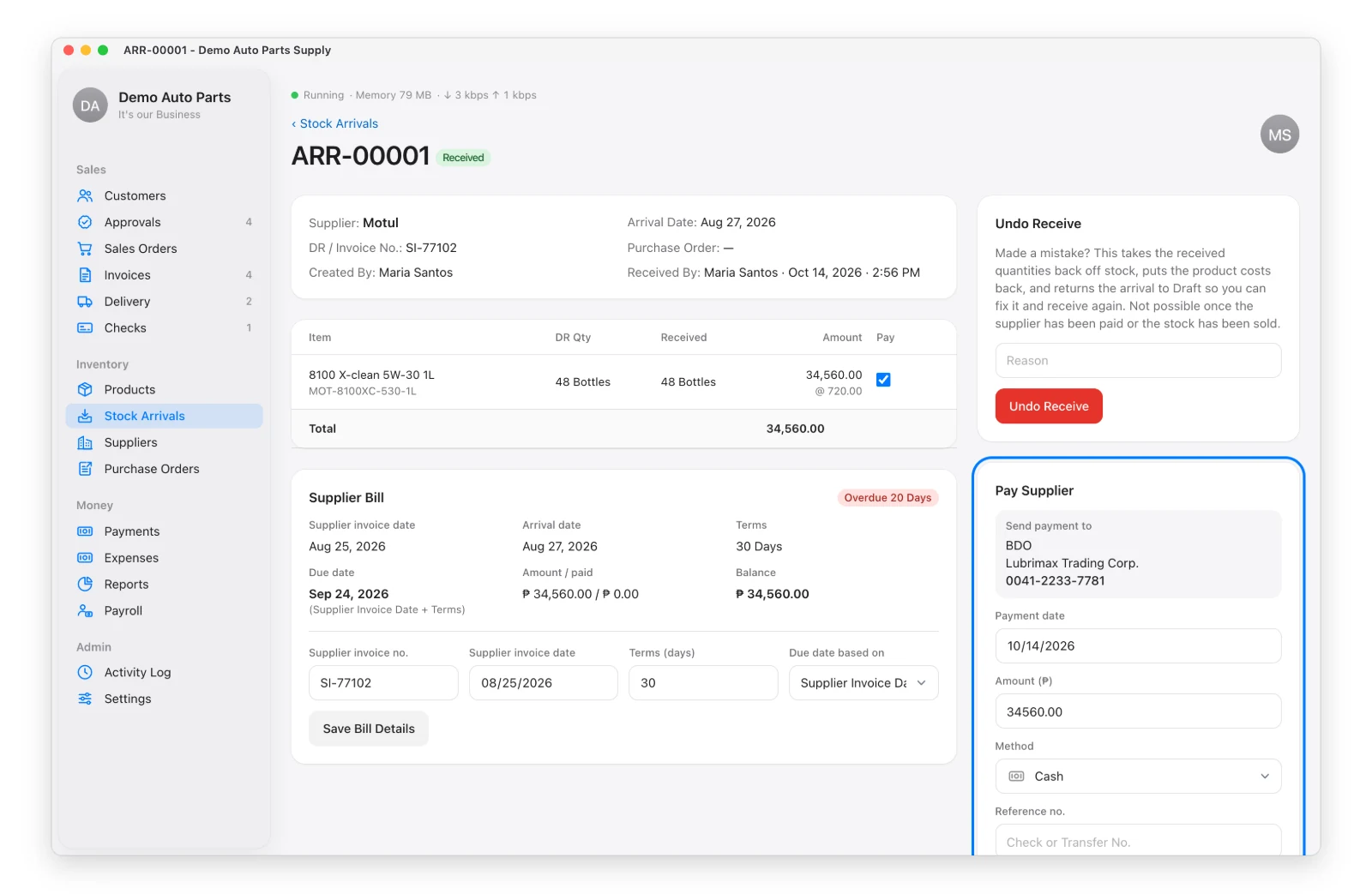Click the Products box icon
The image size is (1372, 894).
[85, 390]
